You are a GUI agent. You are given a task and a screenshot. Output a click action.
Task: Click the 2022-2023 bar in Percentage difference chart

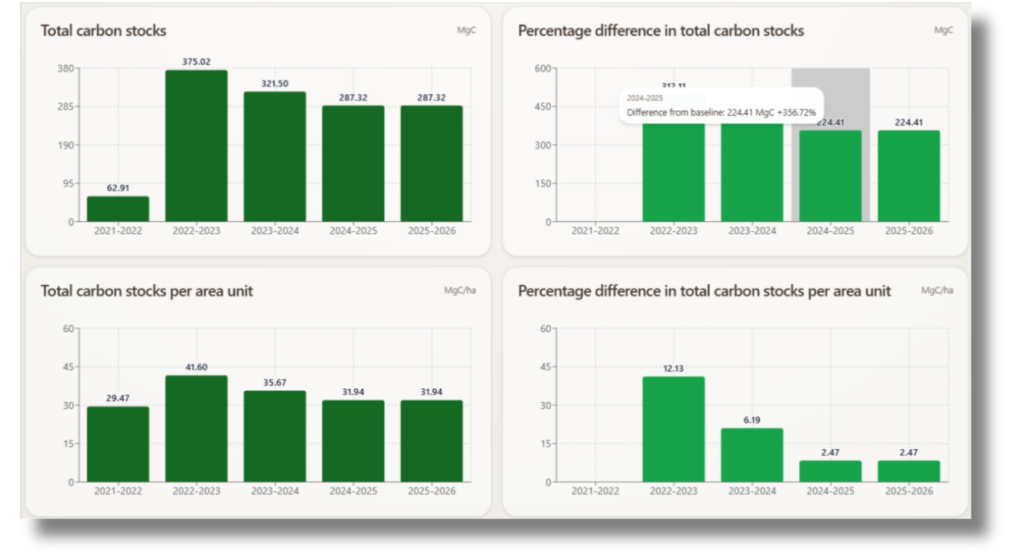click(x=673, y=172)
